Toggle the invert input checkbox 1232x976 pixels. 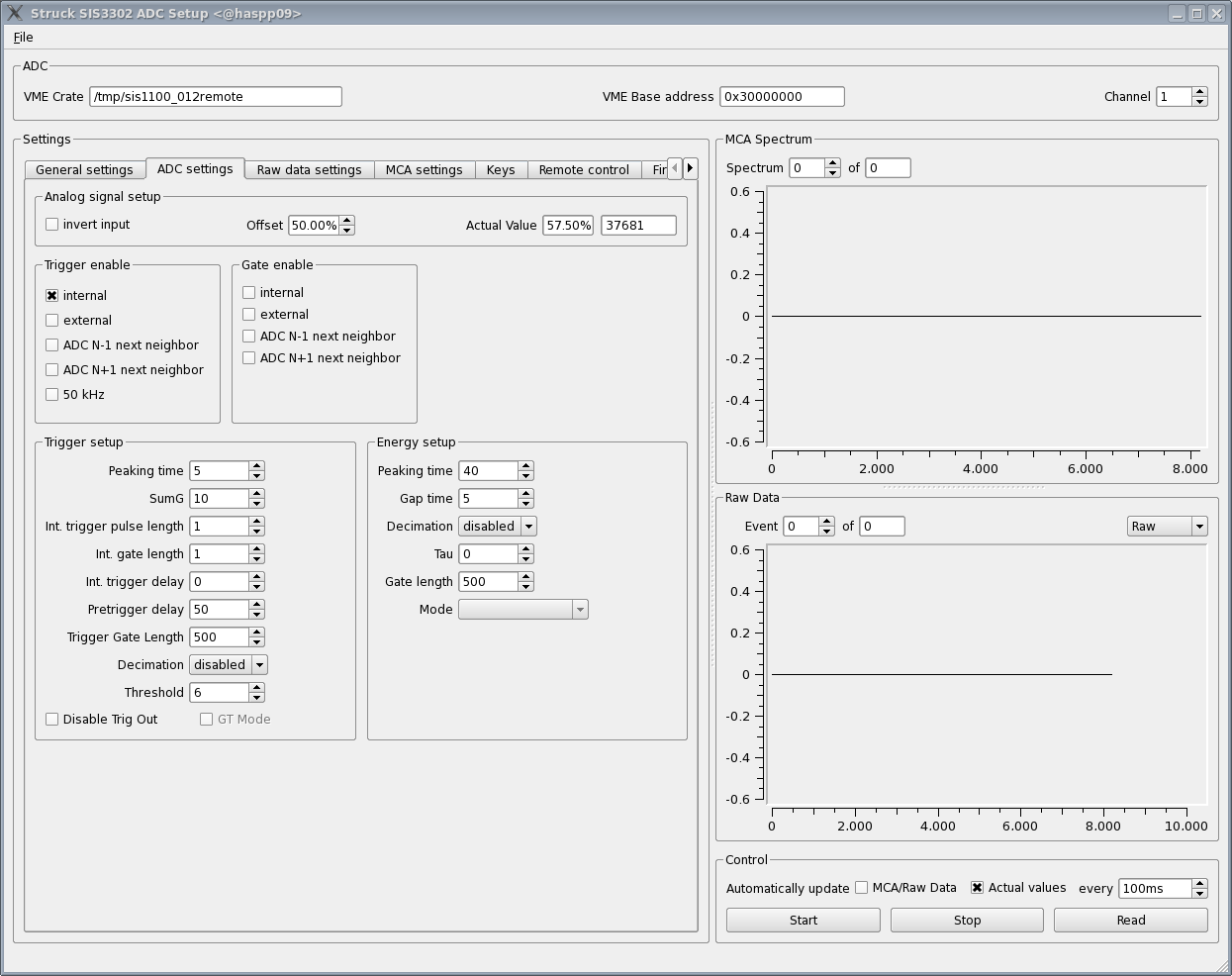pos(51,225)
